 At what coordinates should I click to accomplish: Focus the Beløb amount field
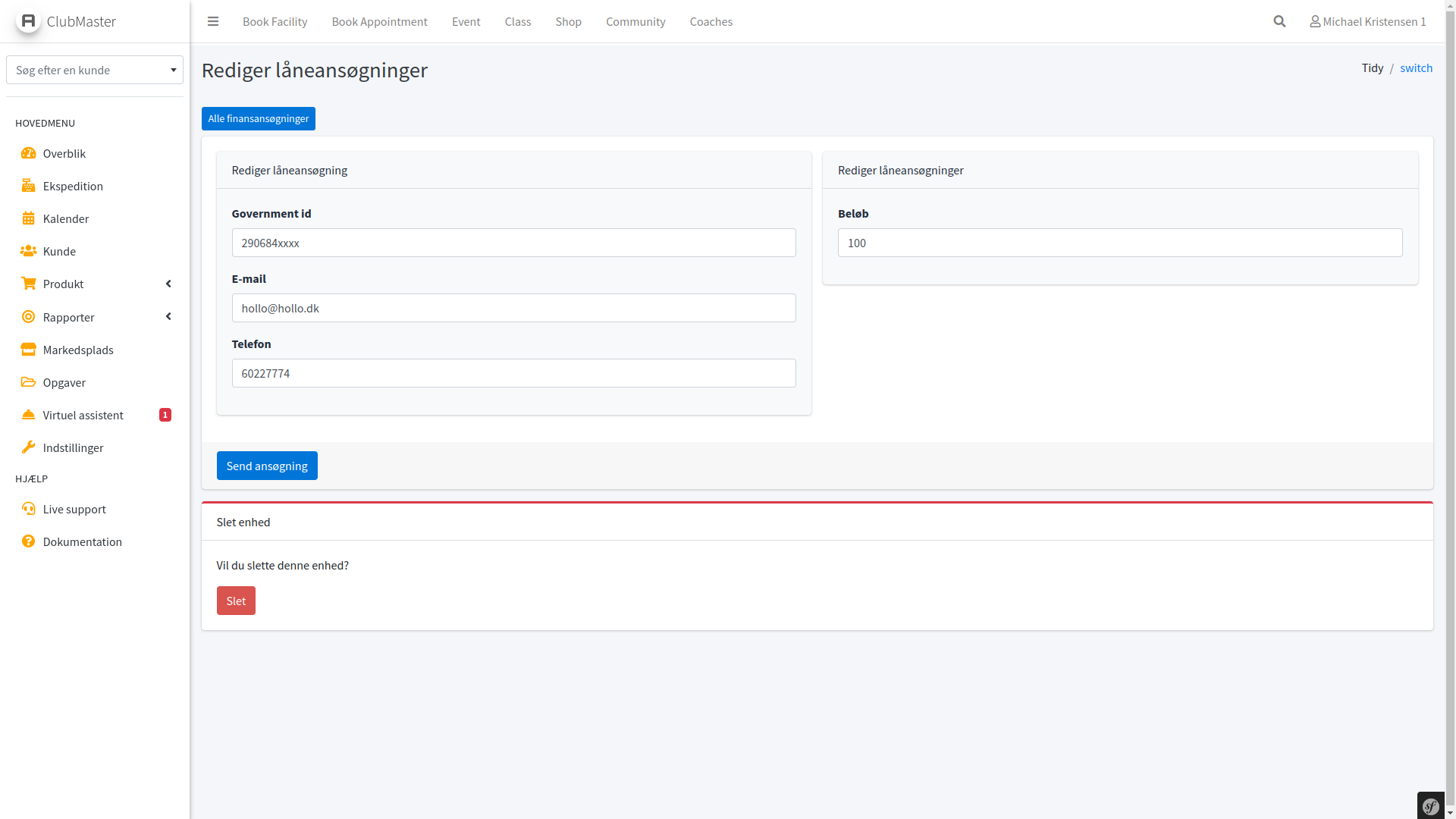pos(1119,243)
